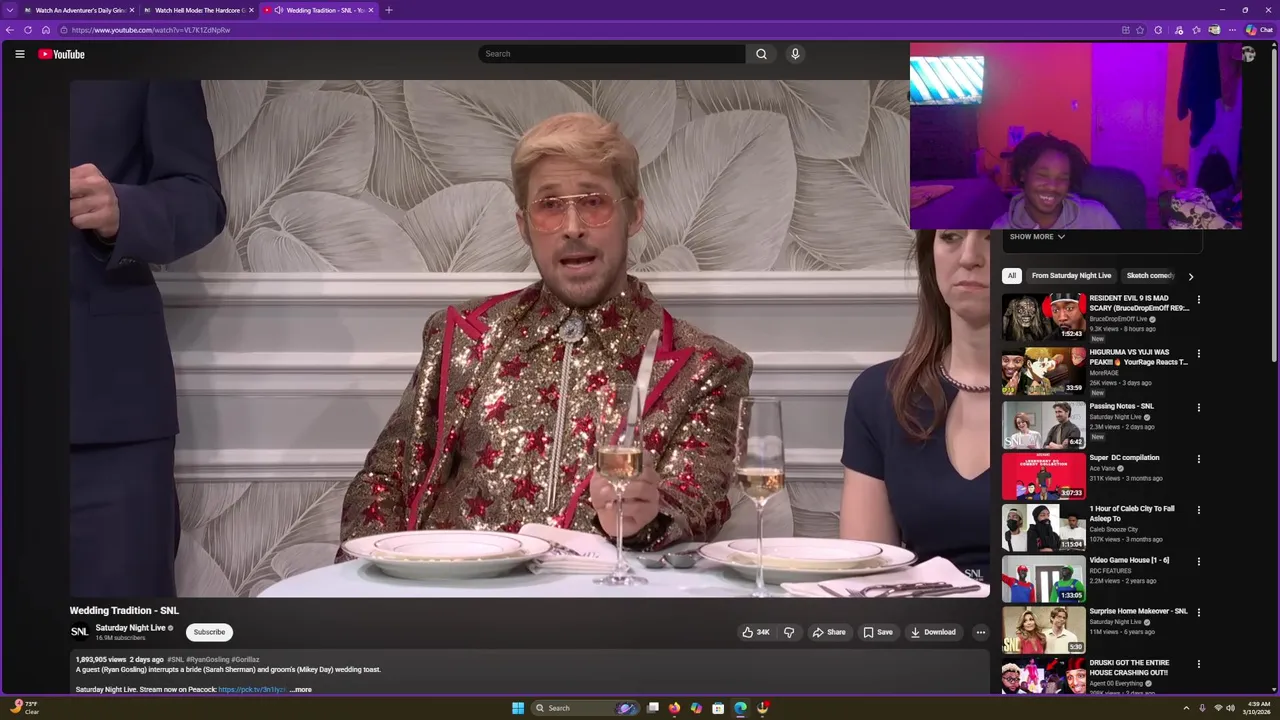Open Edge browser from taskbar
The height and width of the screenshot is (720, 1280).
(x=740, y=708)
